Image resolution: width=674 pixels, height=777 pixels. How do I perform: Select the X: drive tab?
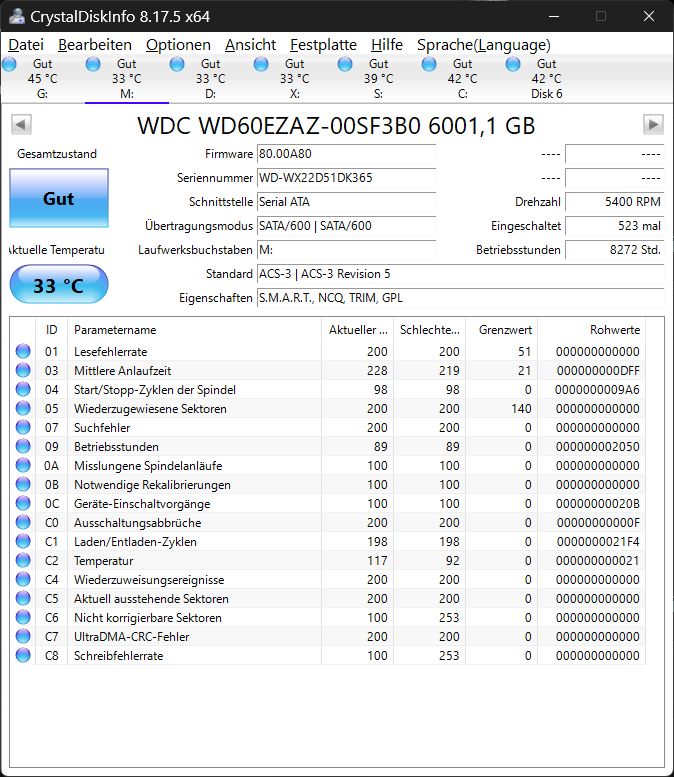click(x=294, y=79)
